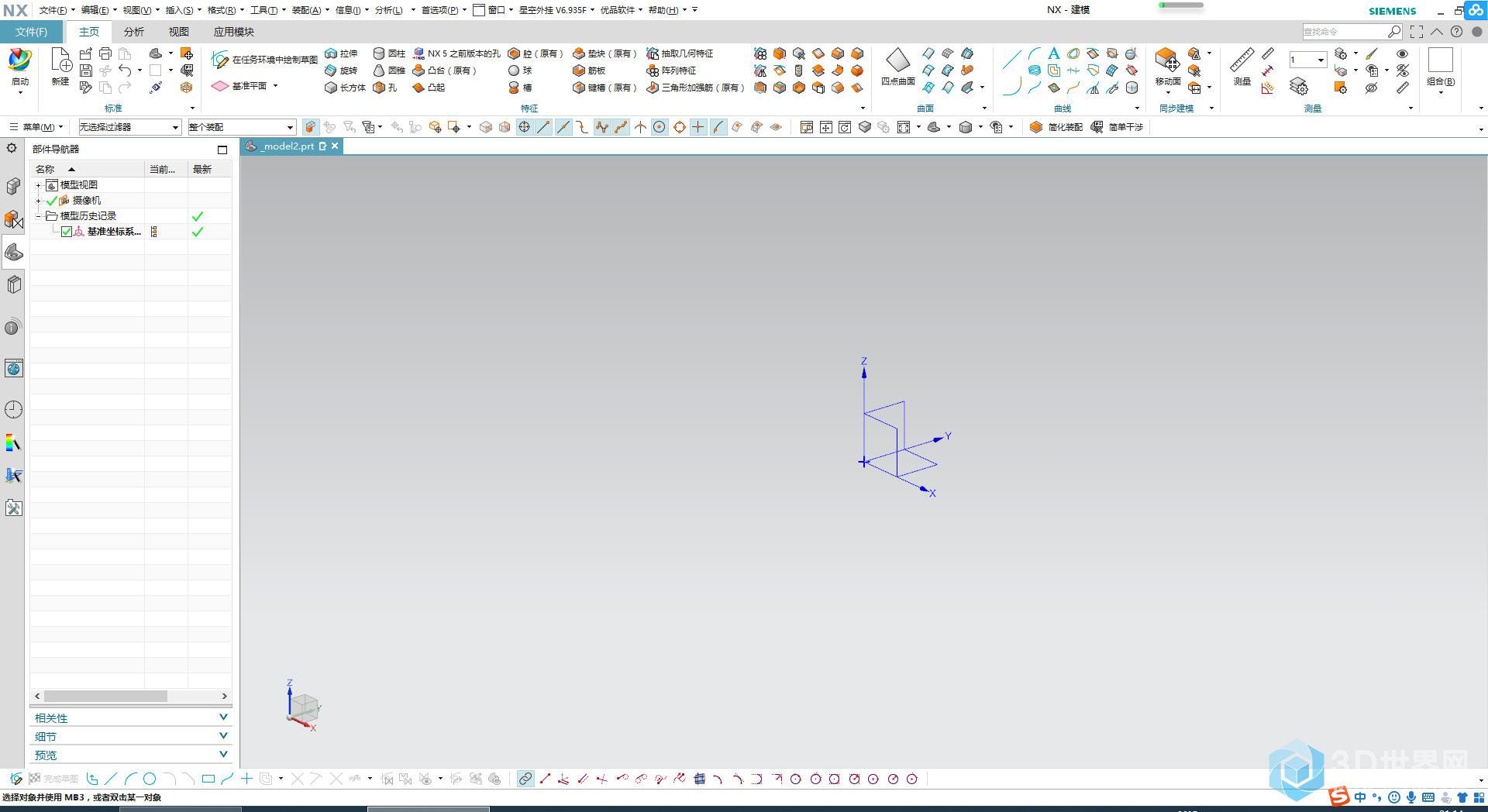This screenshot has height=812, width=1488.
Task: Open the Menu (菜单) button
Action: [36, 127]
